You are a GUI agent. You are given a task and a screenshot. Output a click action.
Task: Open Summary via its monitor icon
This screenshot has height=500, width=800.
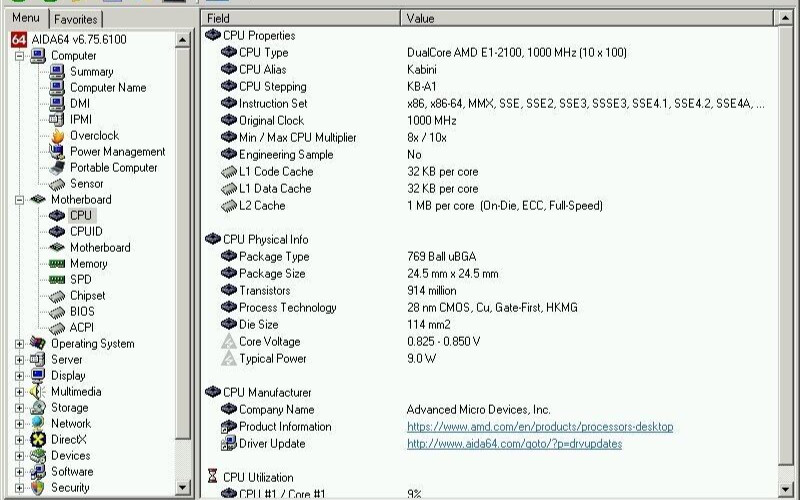57,71
